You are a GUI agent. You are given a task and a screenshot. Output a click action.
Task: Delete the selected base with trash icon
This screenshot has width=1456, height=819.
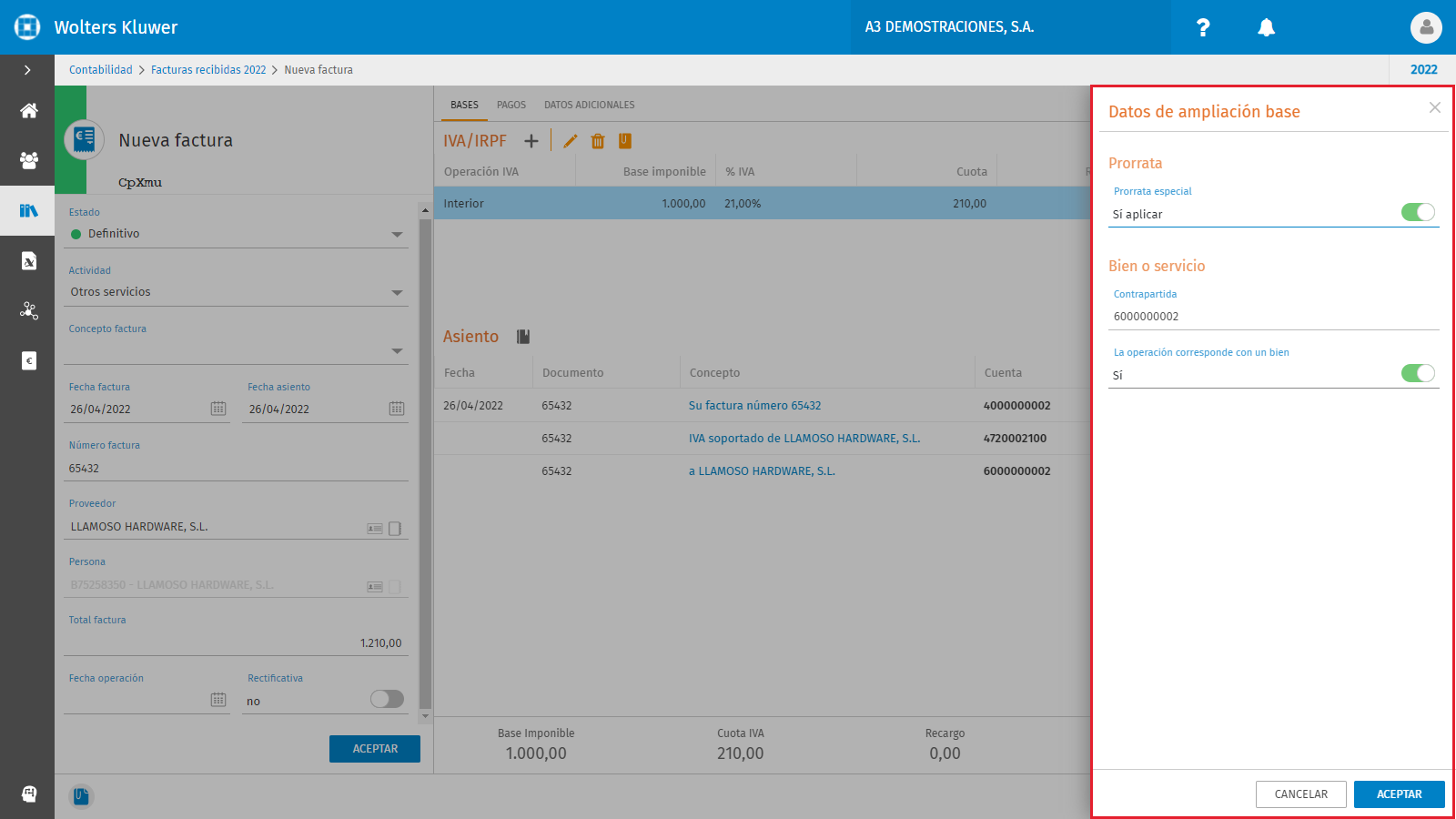click(598, 141)
